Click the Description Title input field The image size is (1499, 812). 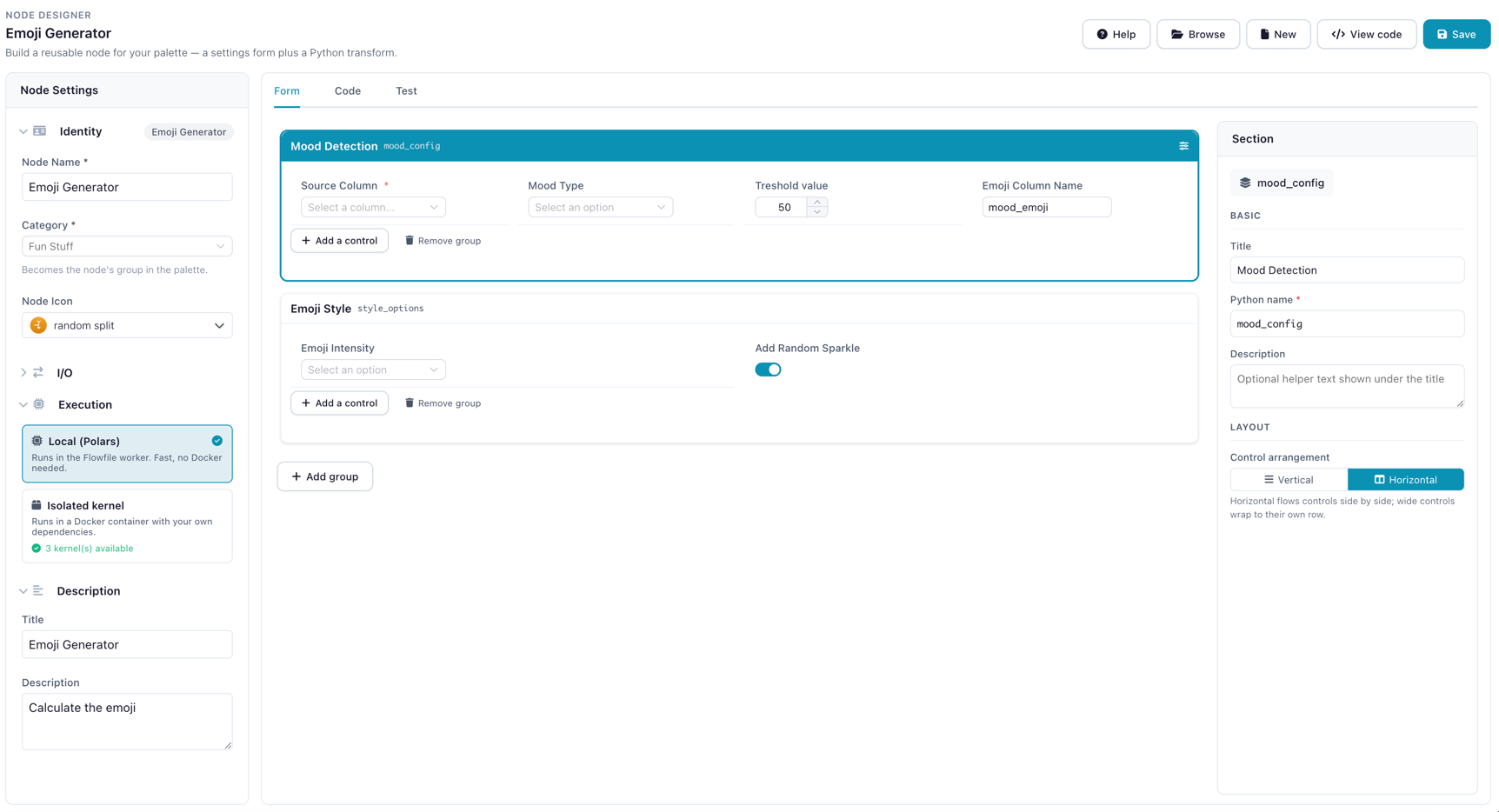click(127, 644)
